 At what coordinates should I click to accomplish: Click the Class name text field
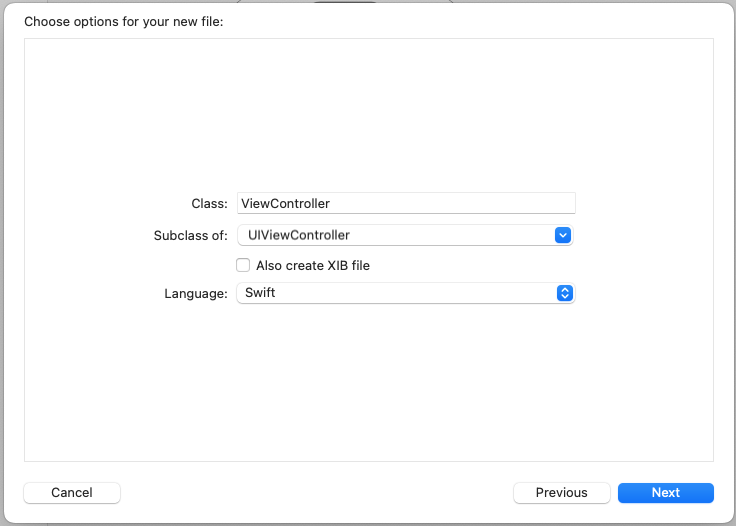click(406, 203)
